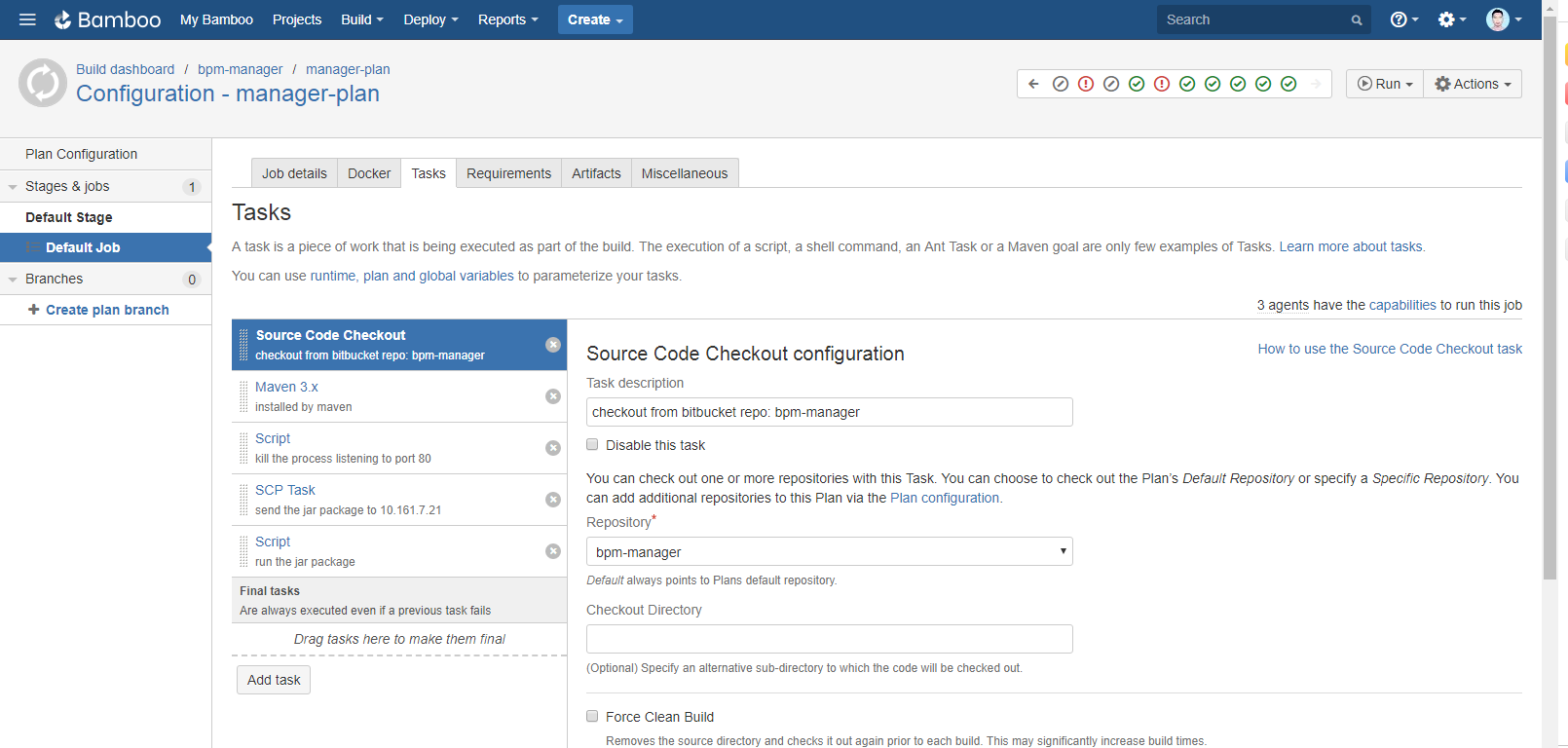Viewport: 1568px width, 748px height.
Task: Open How to use Source Code Checkout link
Action: pos(1390,349)
